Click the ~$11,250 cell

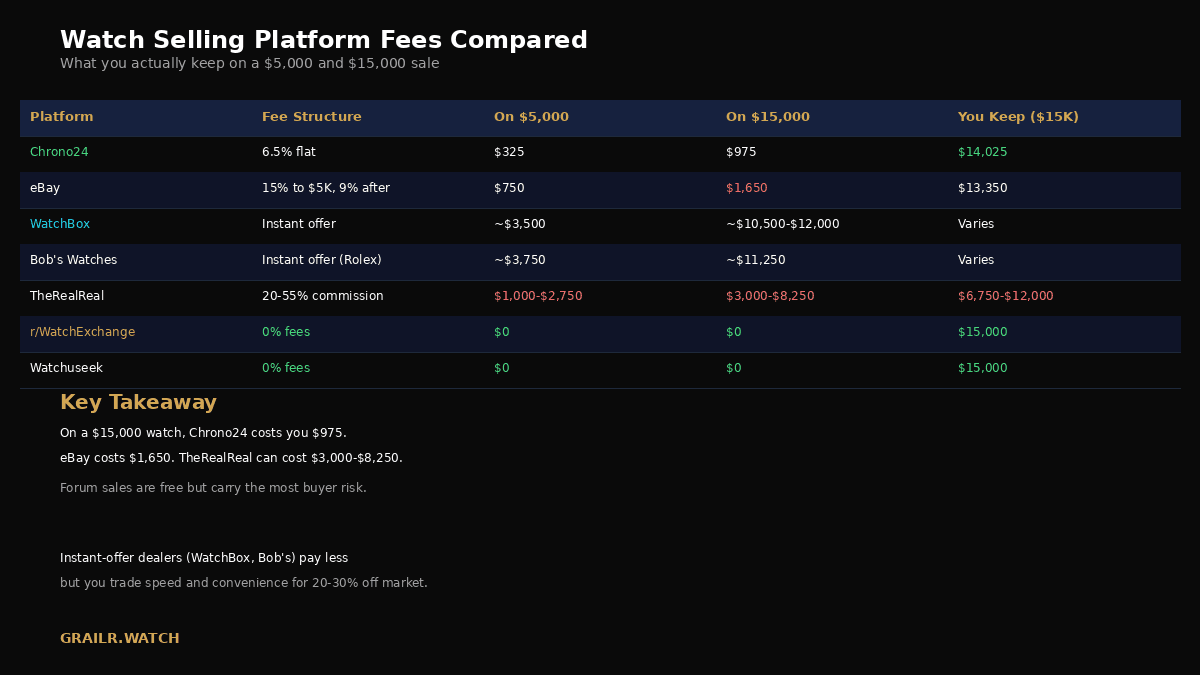point(756,260)
